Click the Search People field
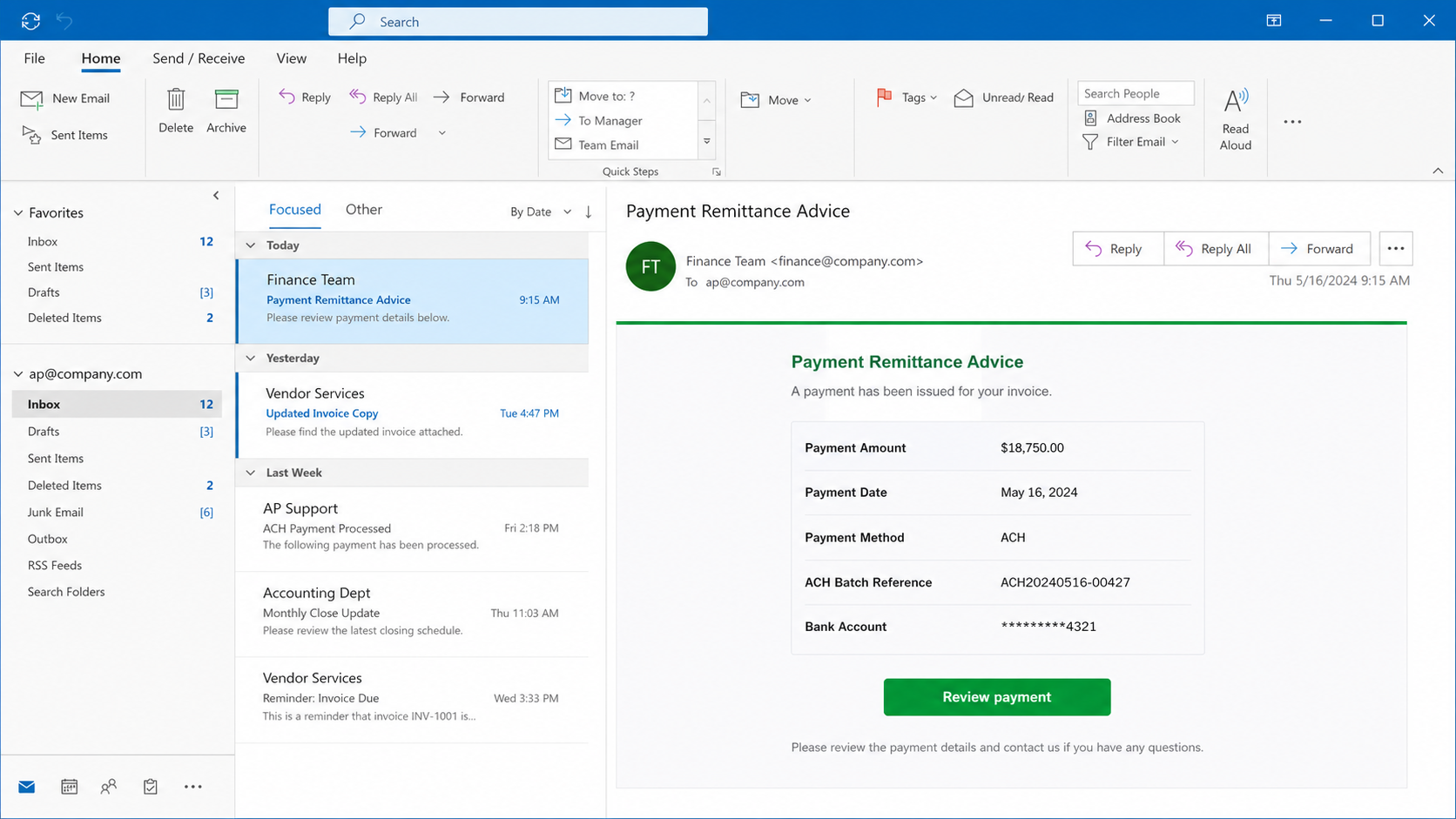The width and height of the screenshot is (1456, 819). pyautogui.click(x=1136, y=93)
